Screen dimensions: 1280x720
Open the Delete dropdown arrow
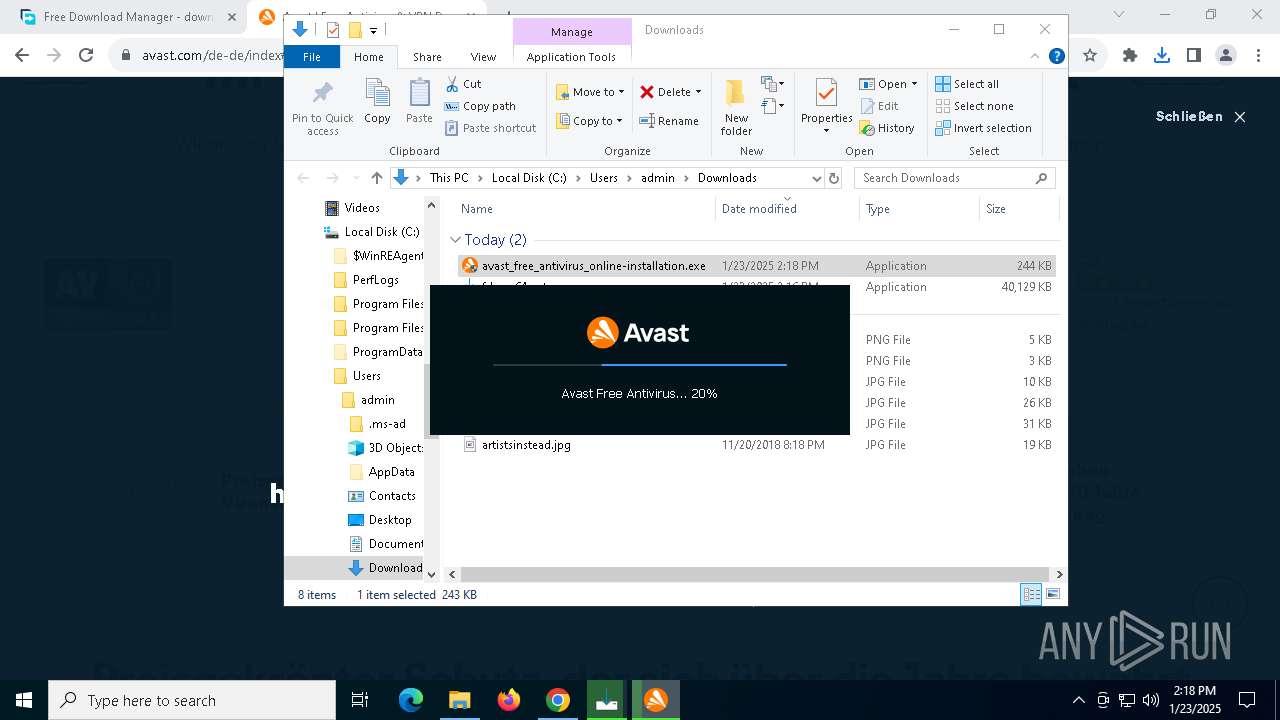click(698, 92)
